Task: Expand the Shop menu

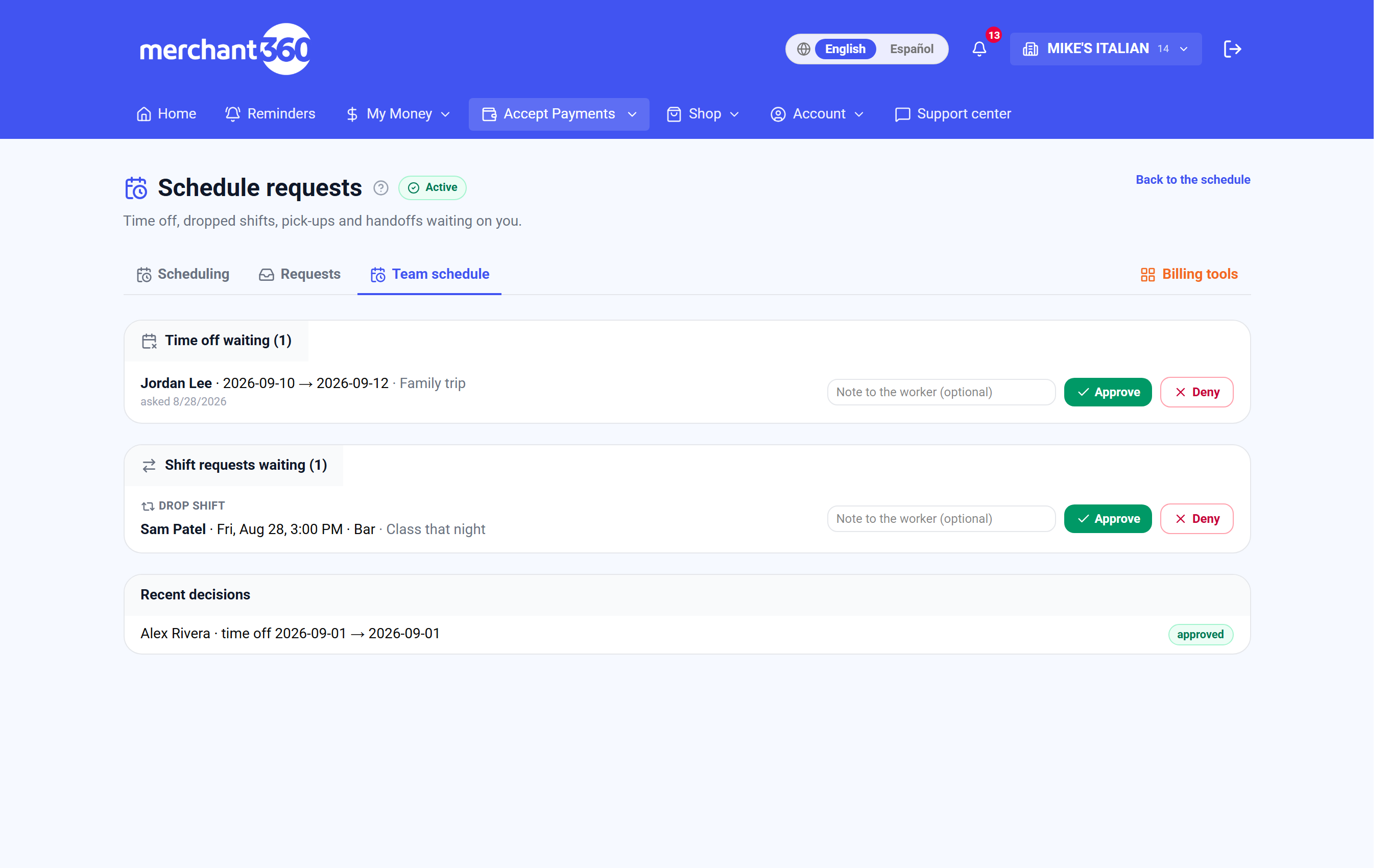Action: tap(703, 114)
